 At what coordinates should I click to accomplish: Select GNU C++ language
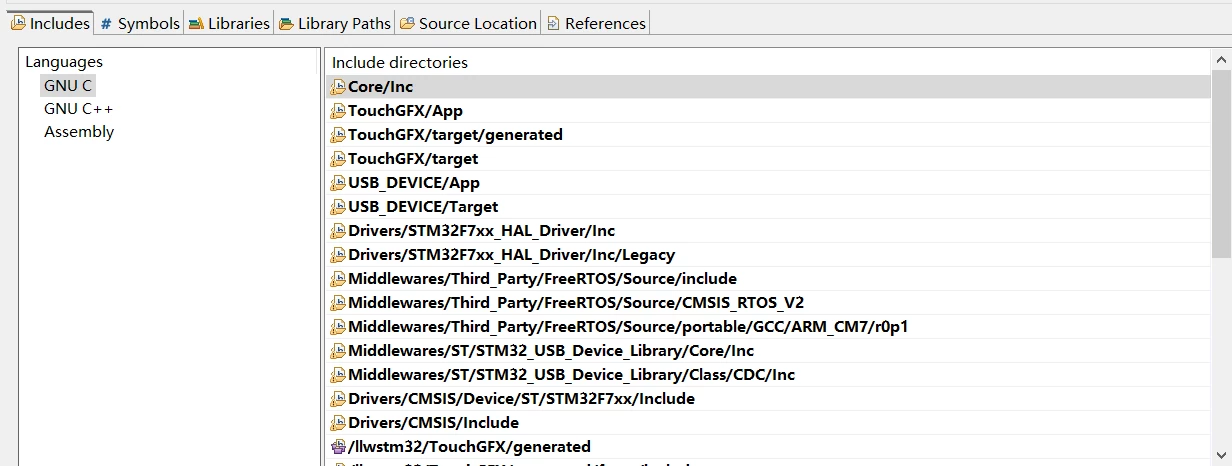[79, 109]
